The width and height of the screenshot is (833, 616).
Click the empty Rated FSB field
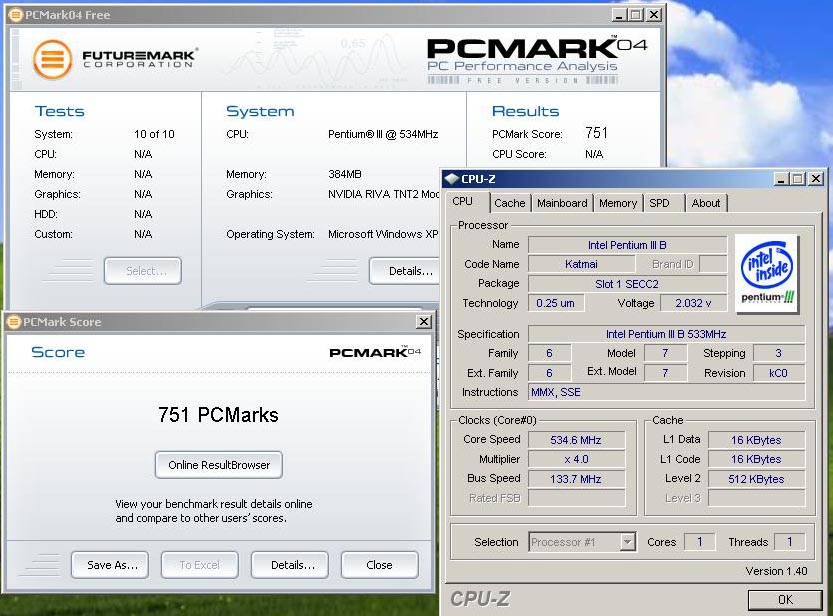tap(576, 498)
